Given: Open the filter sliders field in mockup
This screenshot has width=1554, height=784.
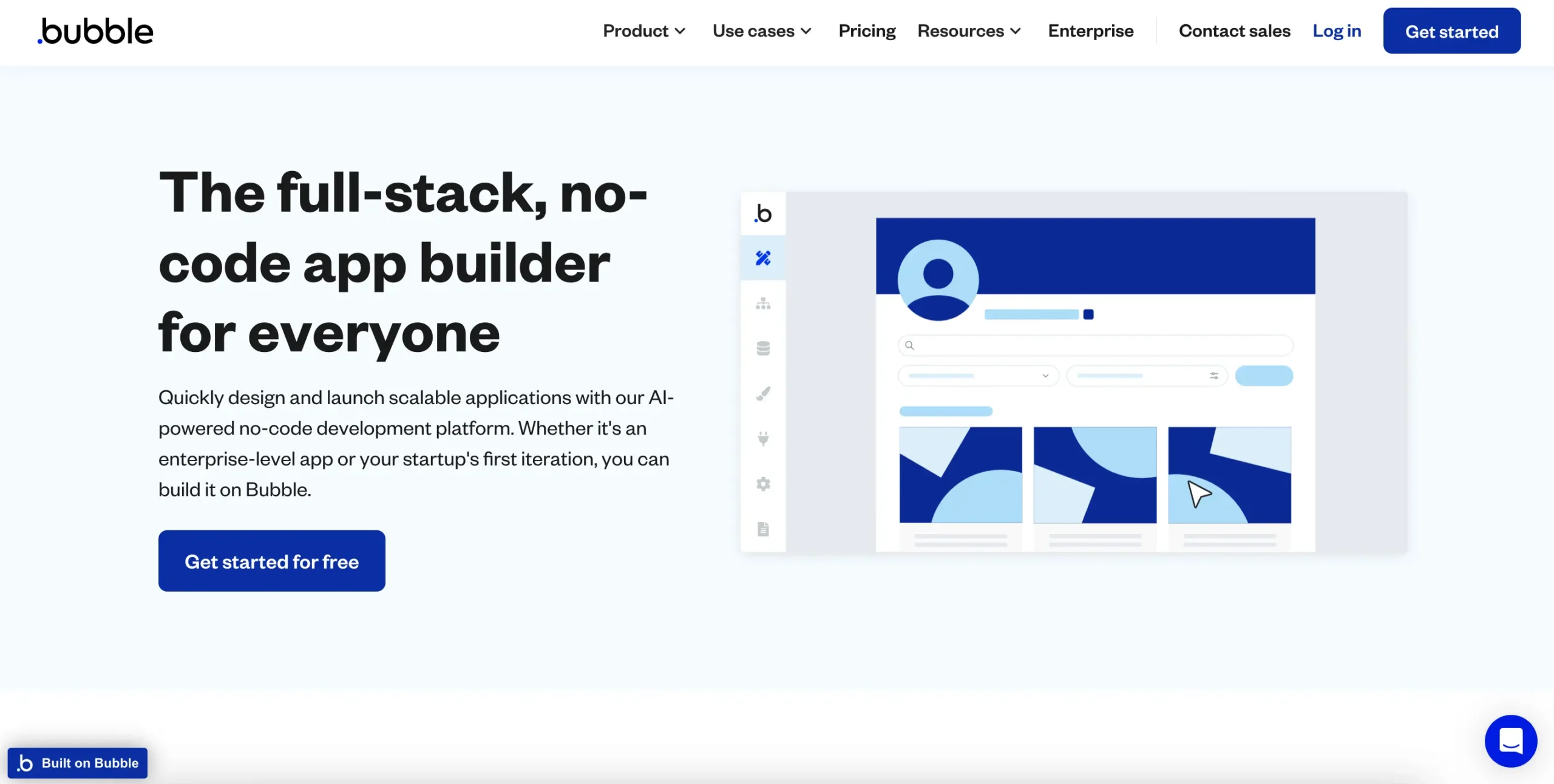Looking at the screenshot, I should point(1147,376).
